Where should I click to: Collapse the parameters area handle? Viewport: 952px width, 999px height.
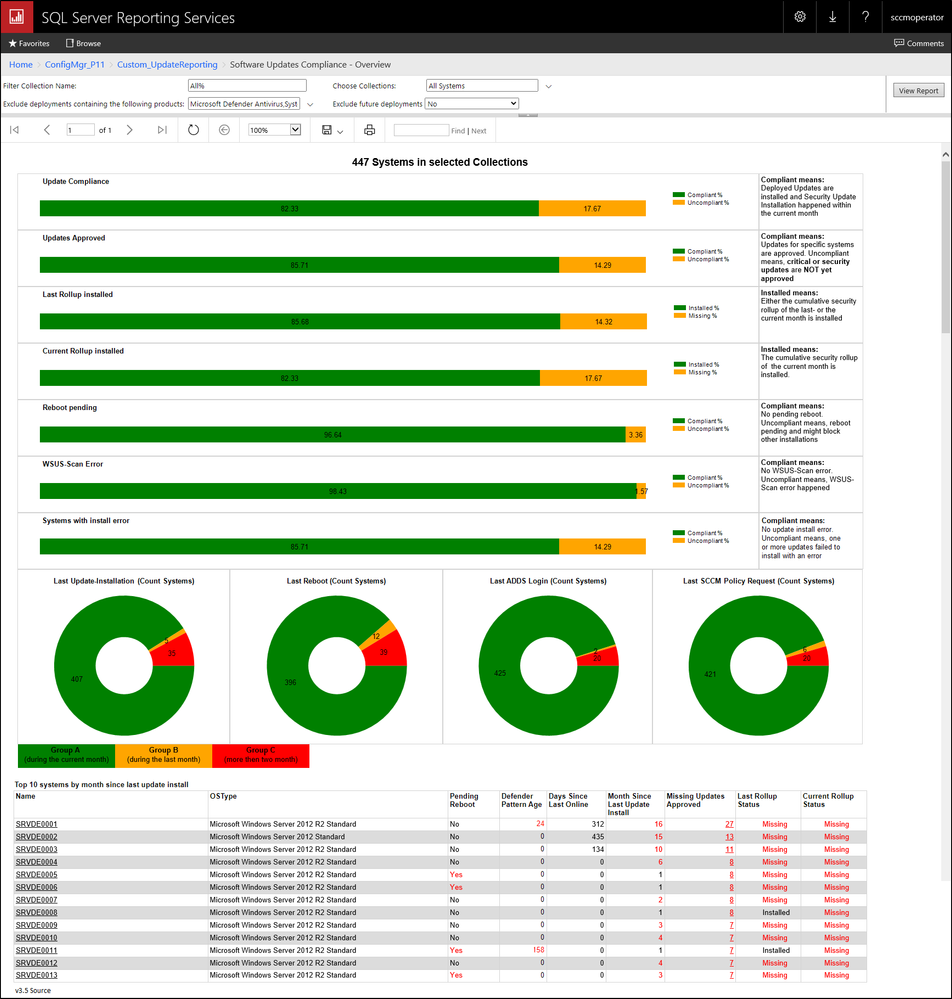(528, 115)
